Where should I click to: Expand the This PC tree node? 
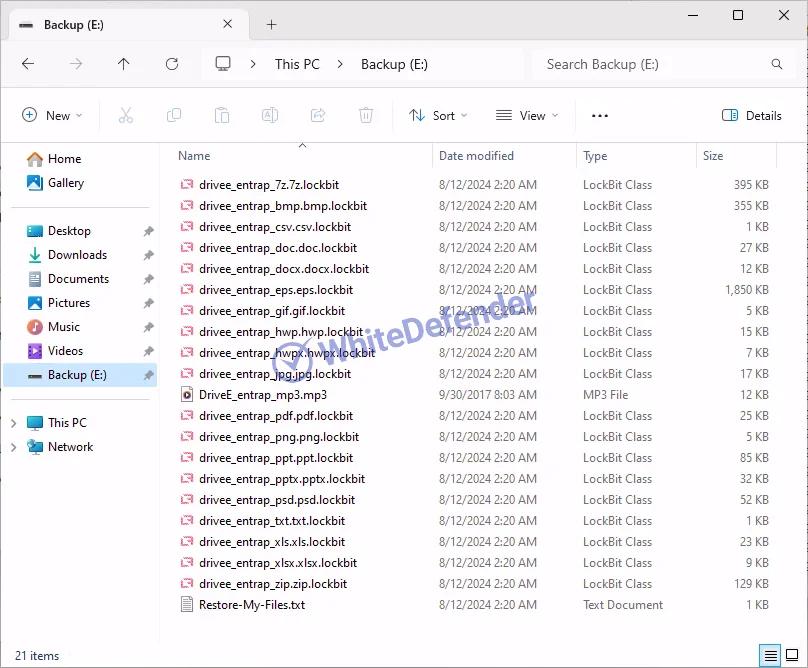(x=13, y=423)
